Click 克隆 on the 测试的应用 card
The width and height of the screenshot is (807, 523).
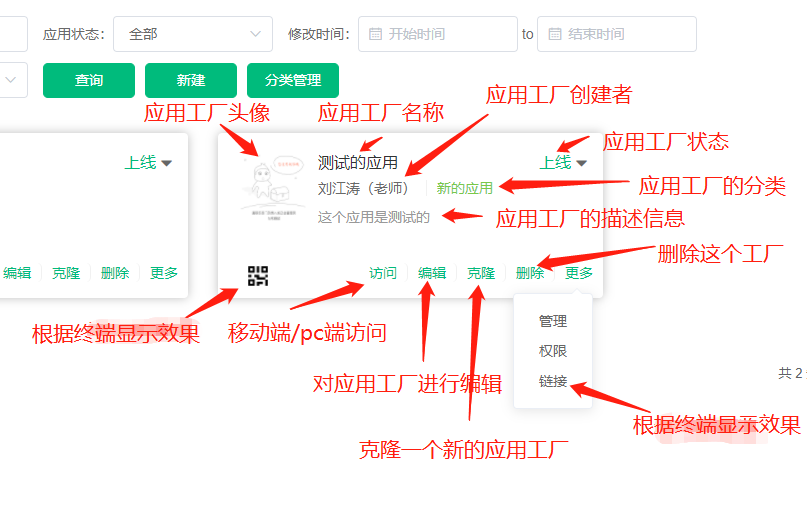(481, 273)
